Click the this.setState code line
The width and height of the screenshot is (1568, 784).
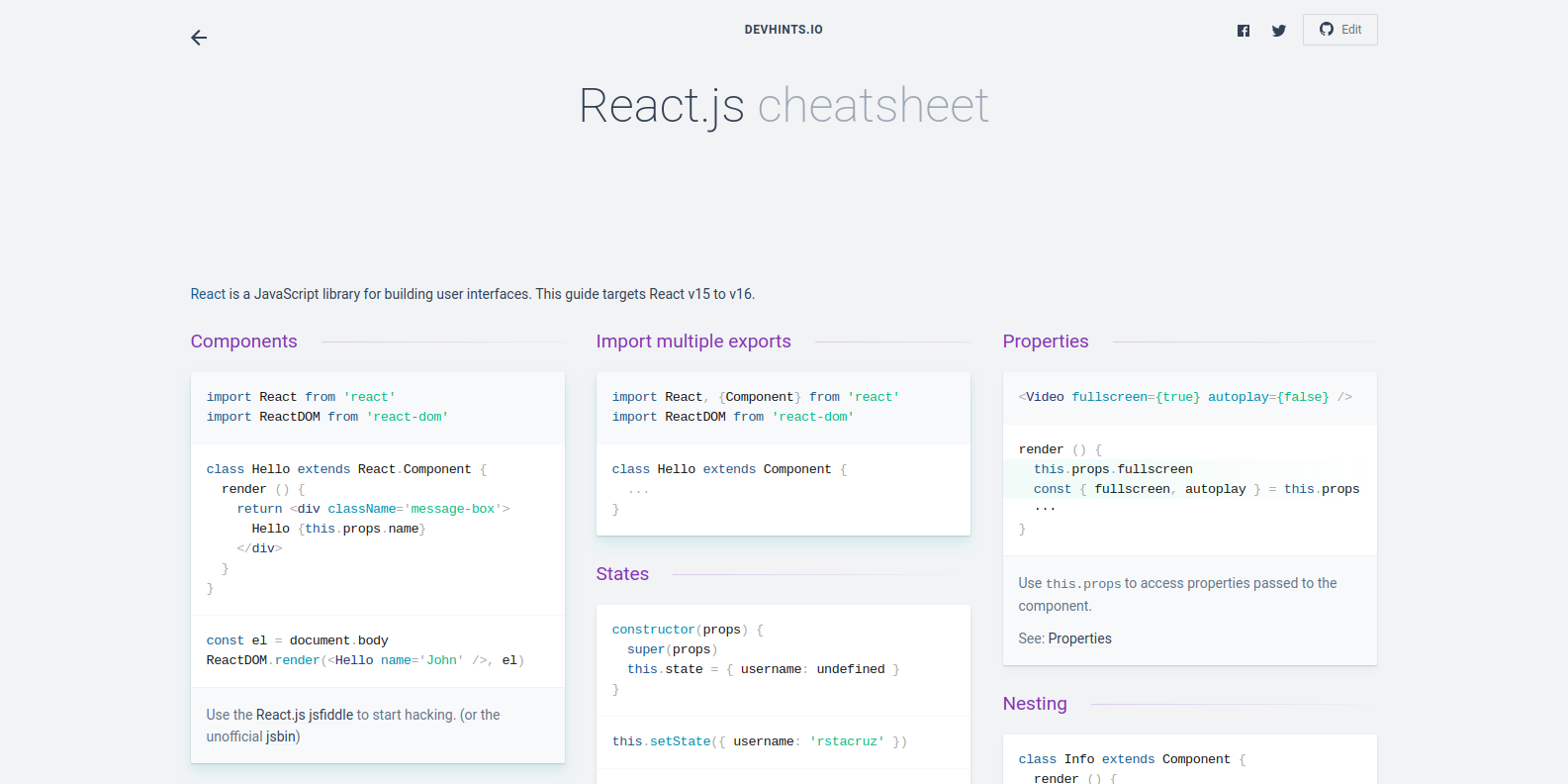[x=759, y=741]
